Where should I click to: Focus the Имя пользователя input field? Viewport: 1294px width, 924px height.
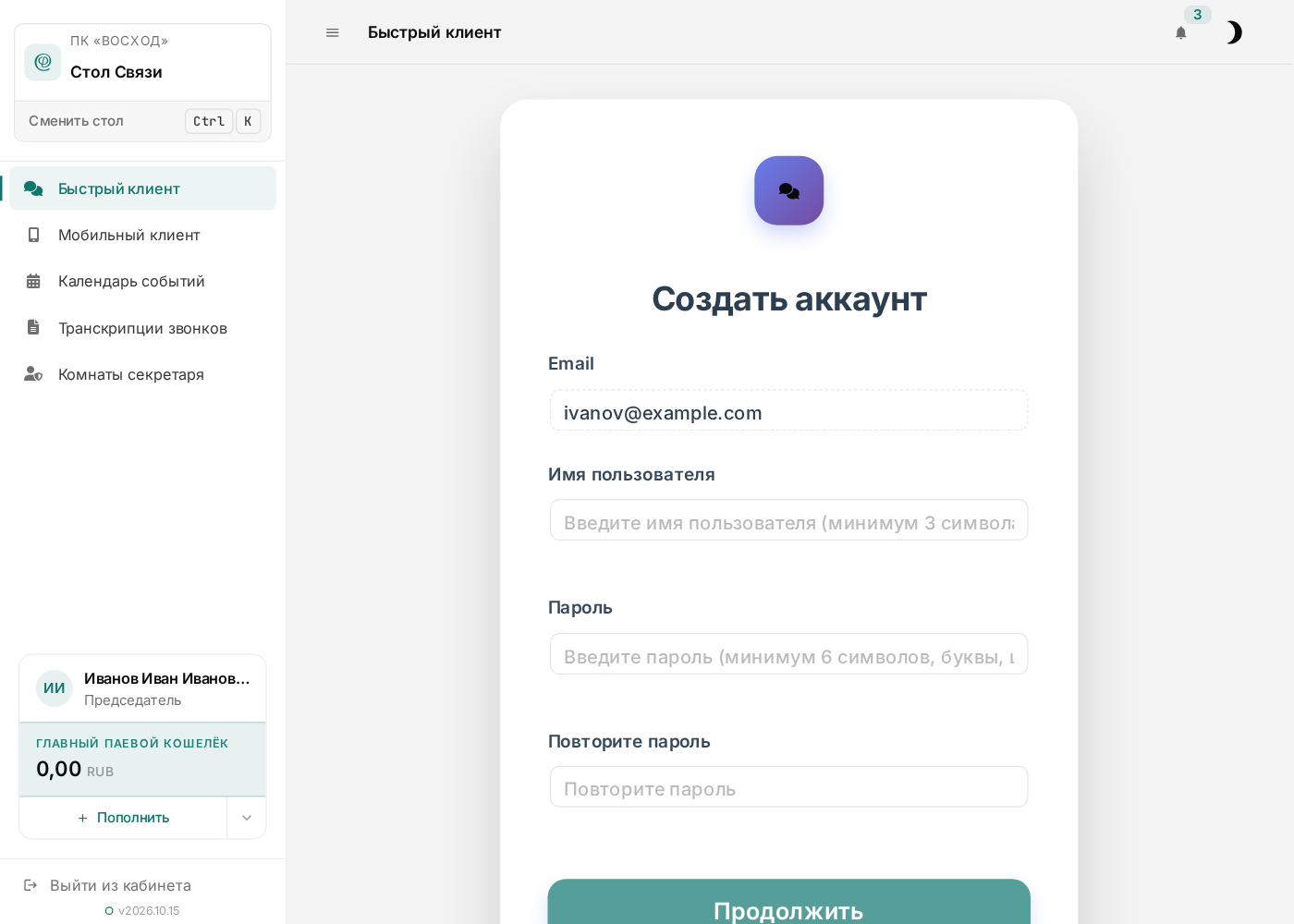[789, 520]
